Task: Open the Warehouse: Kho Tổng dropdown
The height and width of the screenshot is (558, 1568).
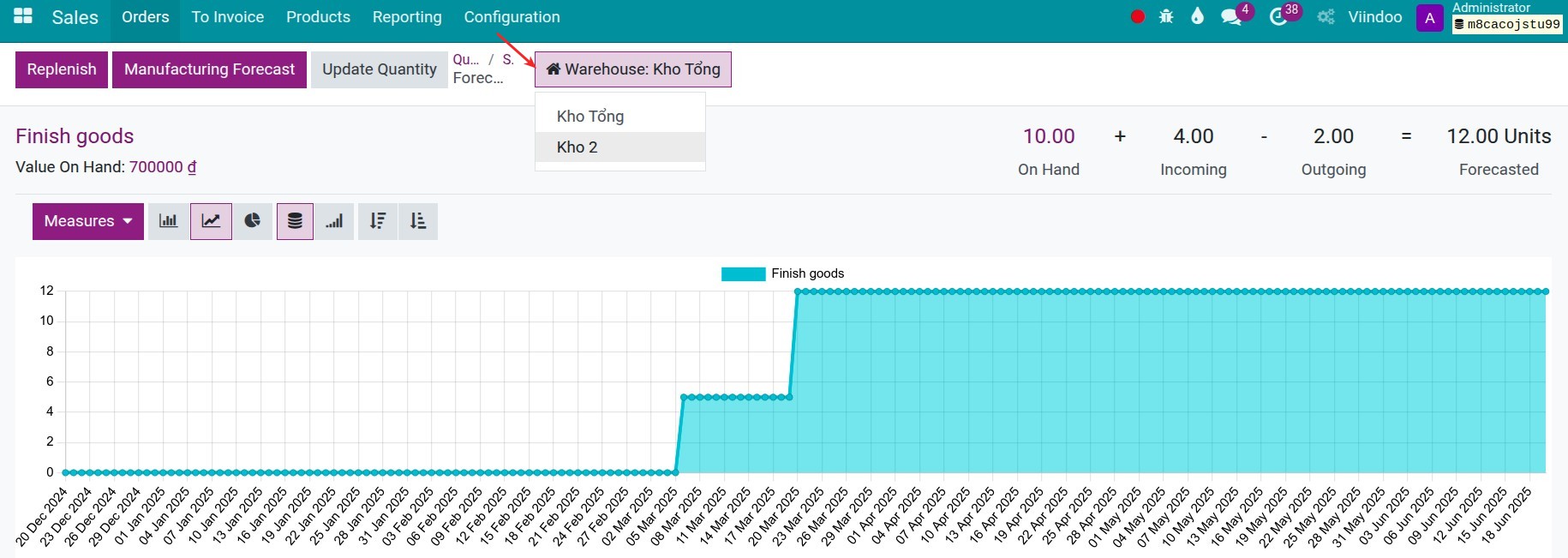Action: pos(633,69)
